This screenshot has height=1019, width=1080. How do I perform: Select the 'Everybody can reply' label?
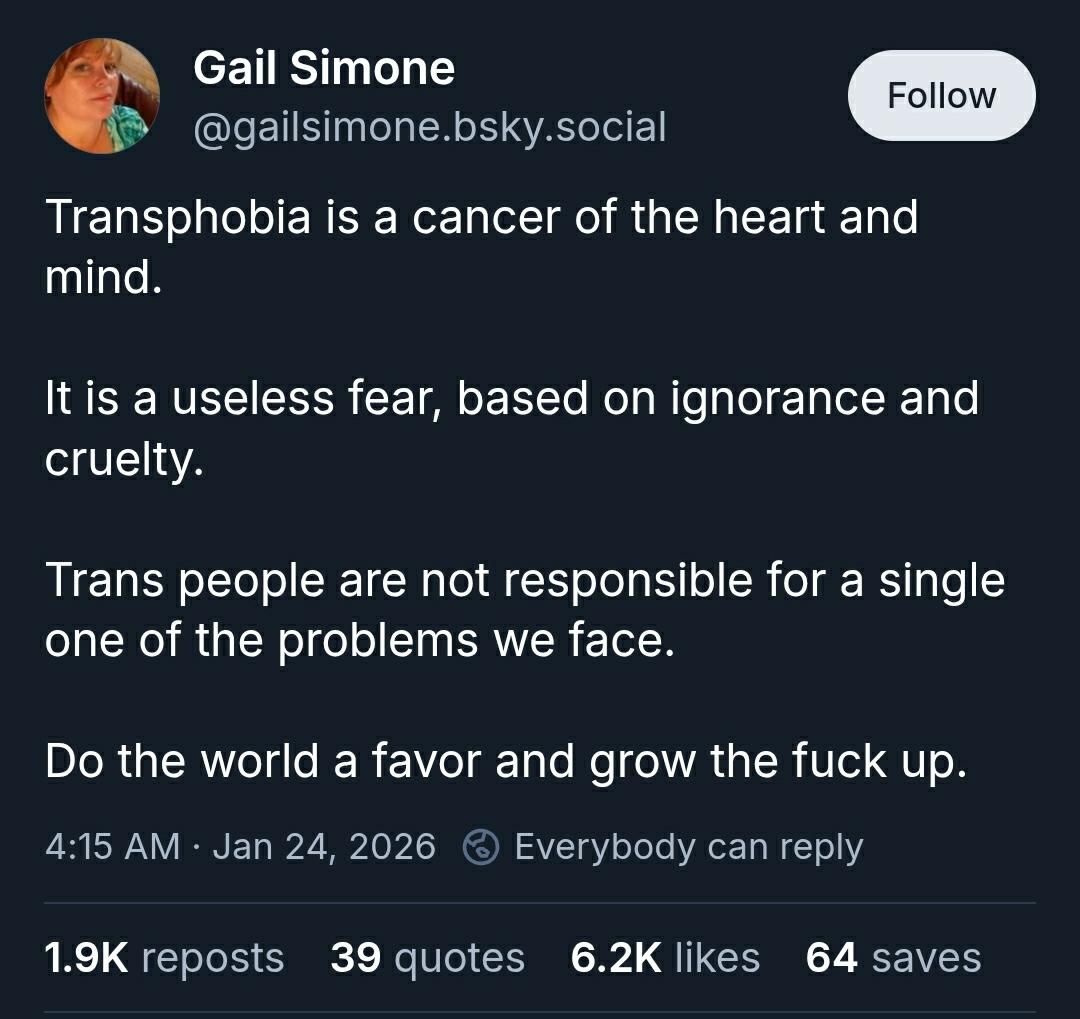(687, 846)
